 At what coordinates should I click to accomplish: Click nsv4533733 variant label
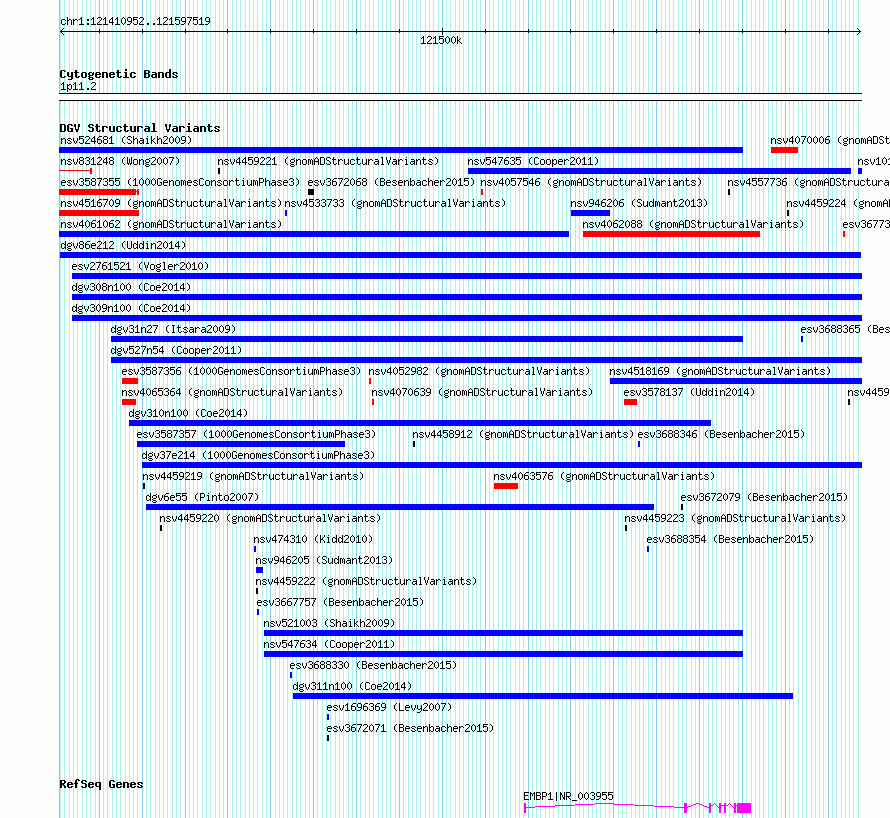click(395, 203)
